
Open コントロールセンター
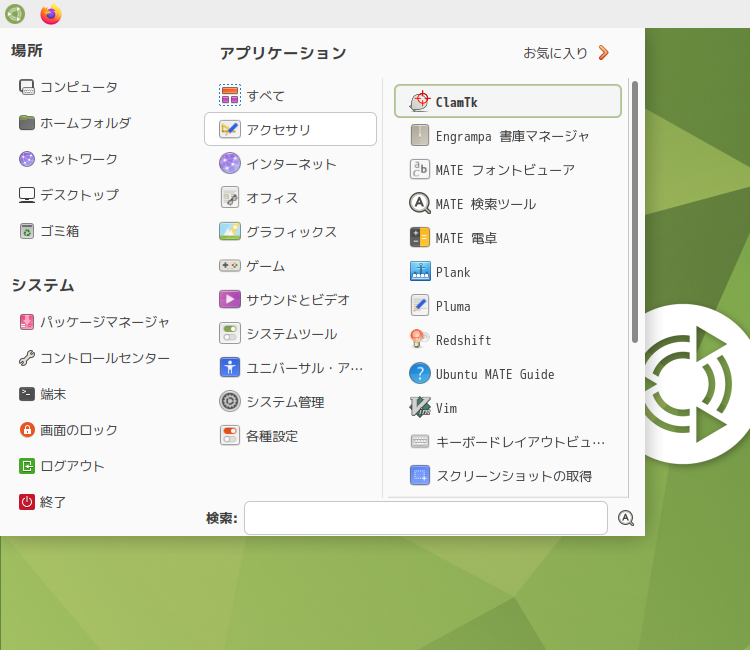95,358
